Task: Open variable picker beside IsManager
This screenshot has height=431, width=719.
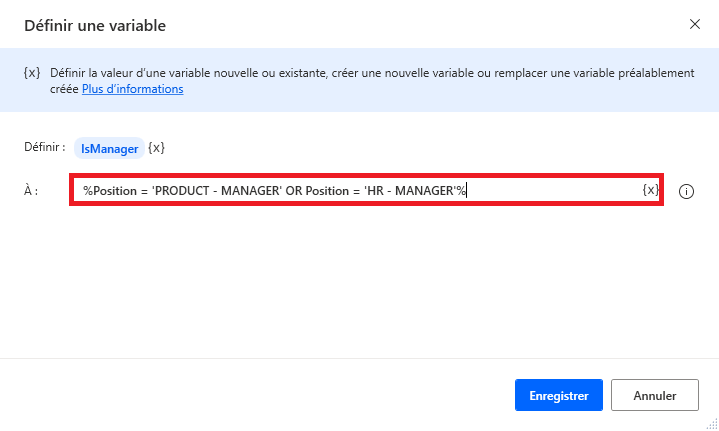Action: click(x=156, y=148)
